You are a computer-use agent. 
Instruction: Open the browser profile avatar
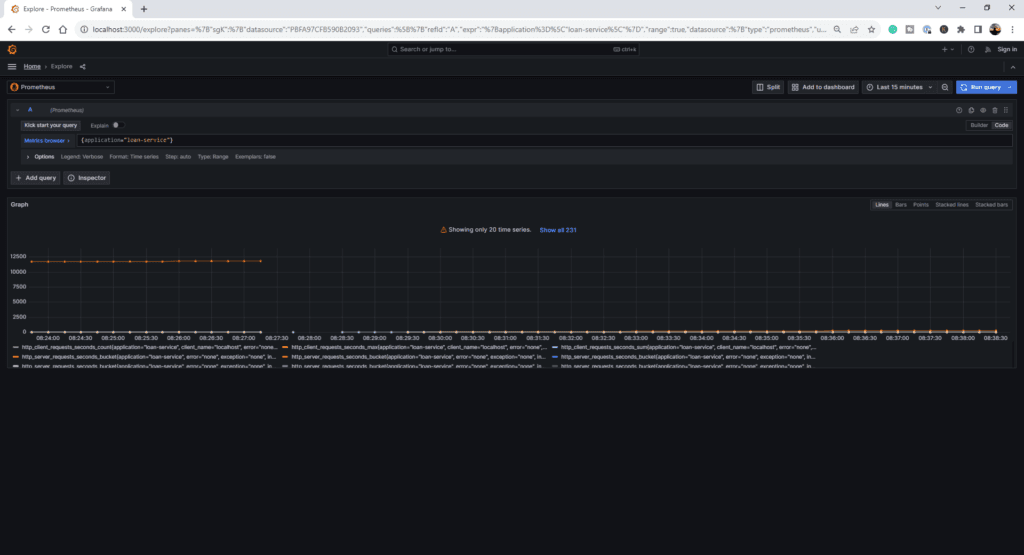coord(995,29)
